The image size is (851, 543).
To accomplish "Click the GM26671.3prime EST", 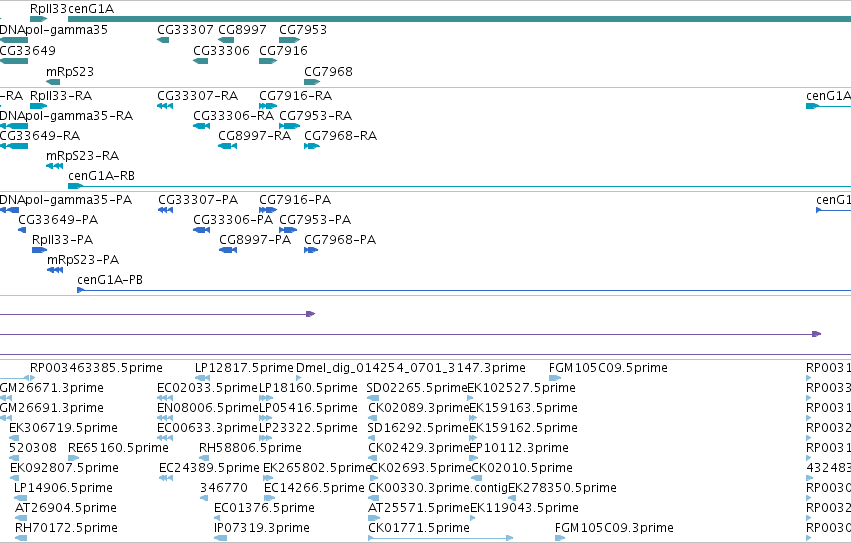I will (6, 398).
